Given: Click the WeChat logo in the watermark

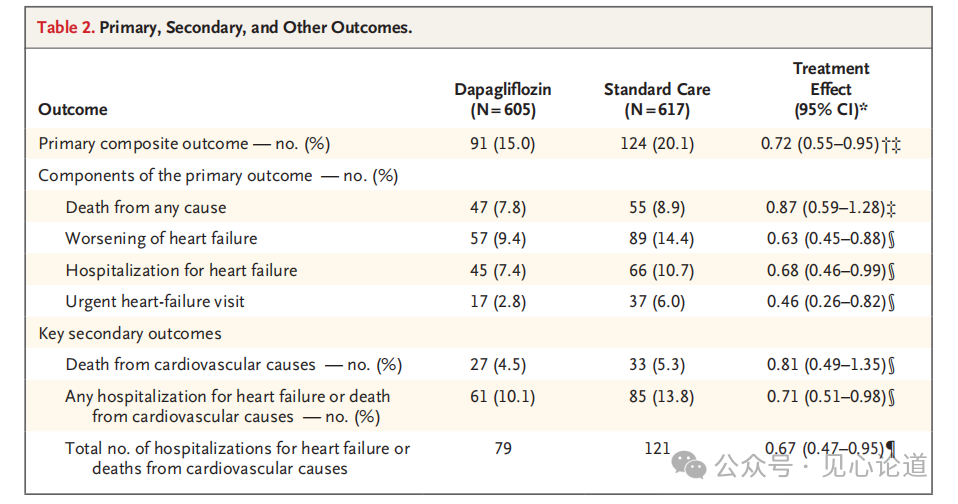Looking at the screenshot, I should coord(690,464).
